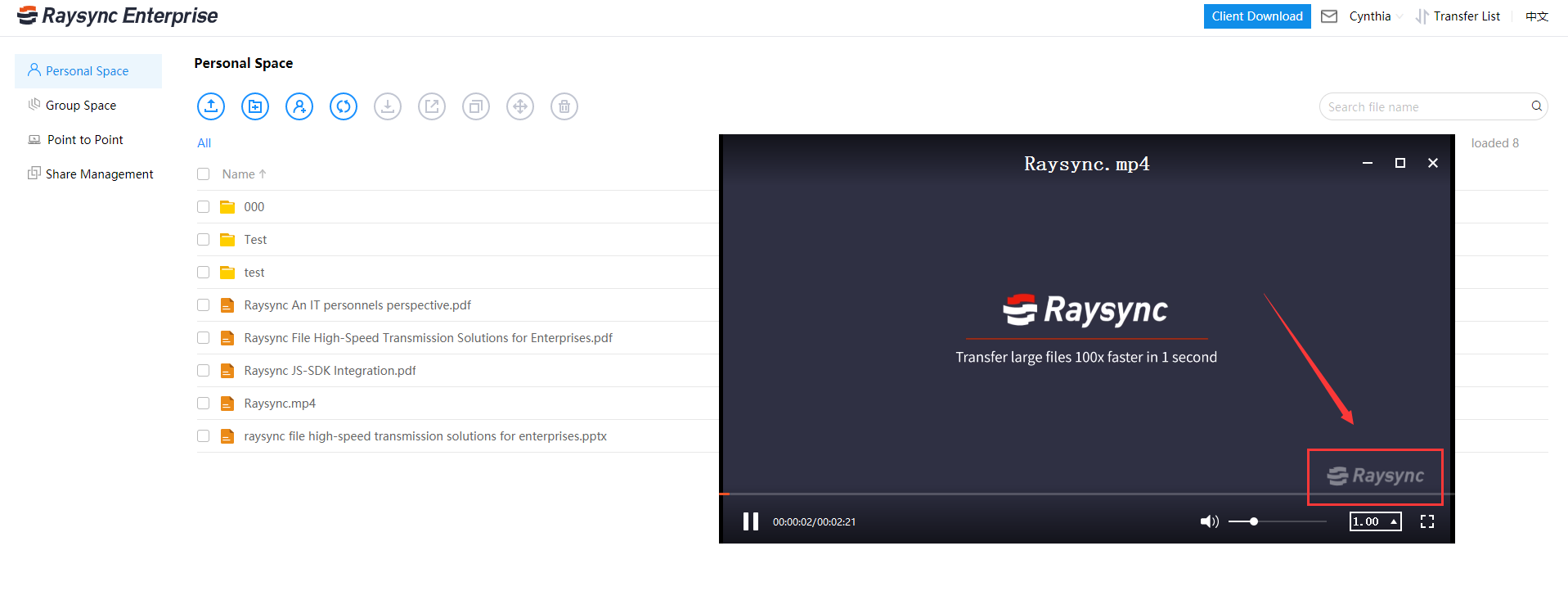The height and width of the screenshot is (591, 1568).
Task: Click the Raysync.mp4 file icon
Action: (227, 404)
